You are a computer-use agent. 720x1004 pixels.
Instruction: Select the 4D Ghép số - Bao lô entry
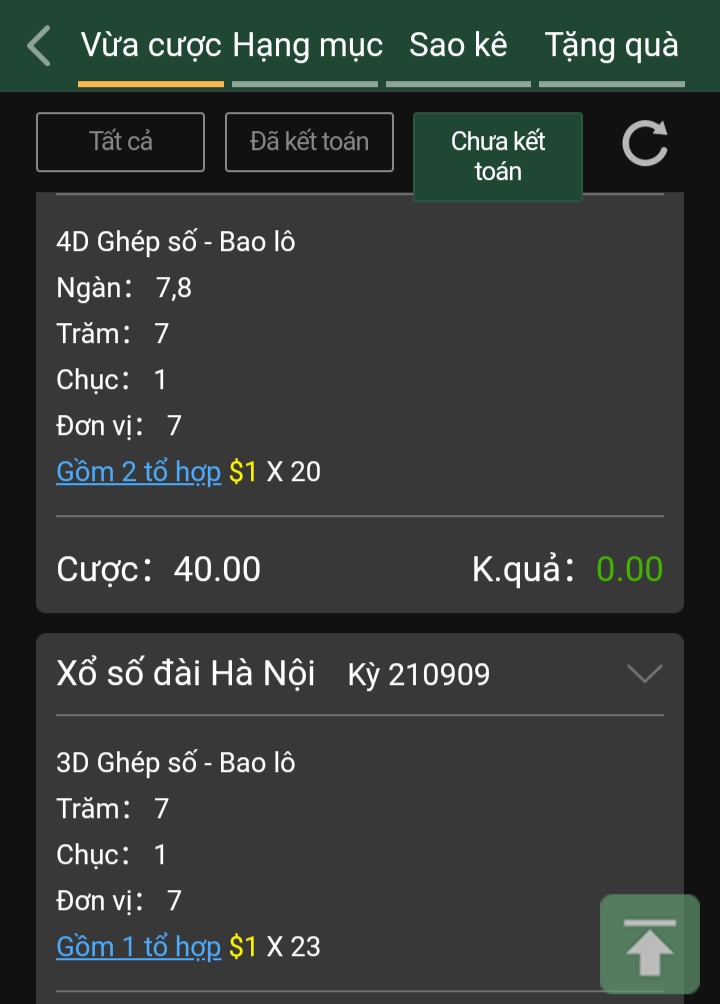tap(176, 242)
